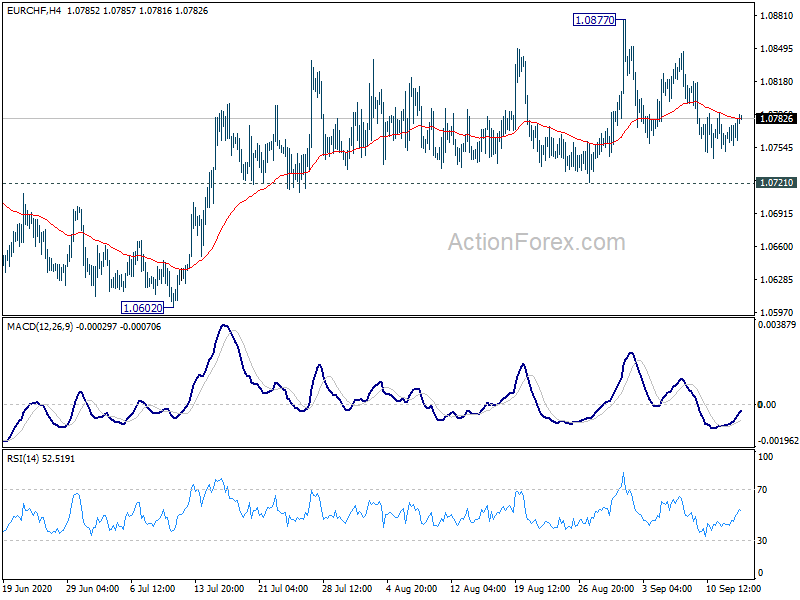This screenshot has width=800, height=600.
Task: Click the 19 Jun 2020 date label
Action: click(x=28, y=588)
